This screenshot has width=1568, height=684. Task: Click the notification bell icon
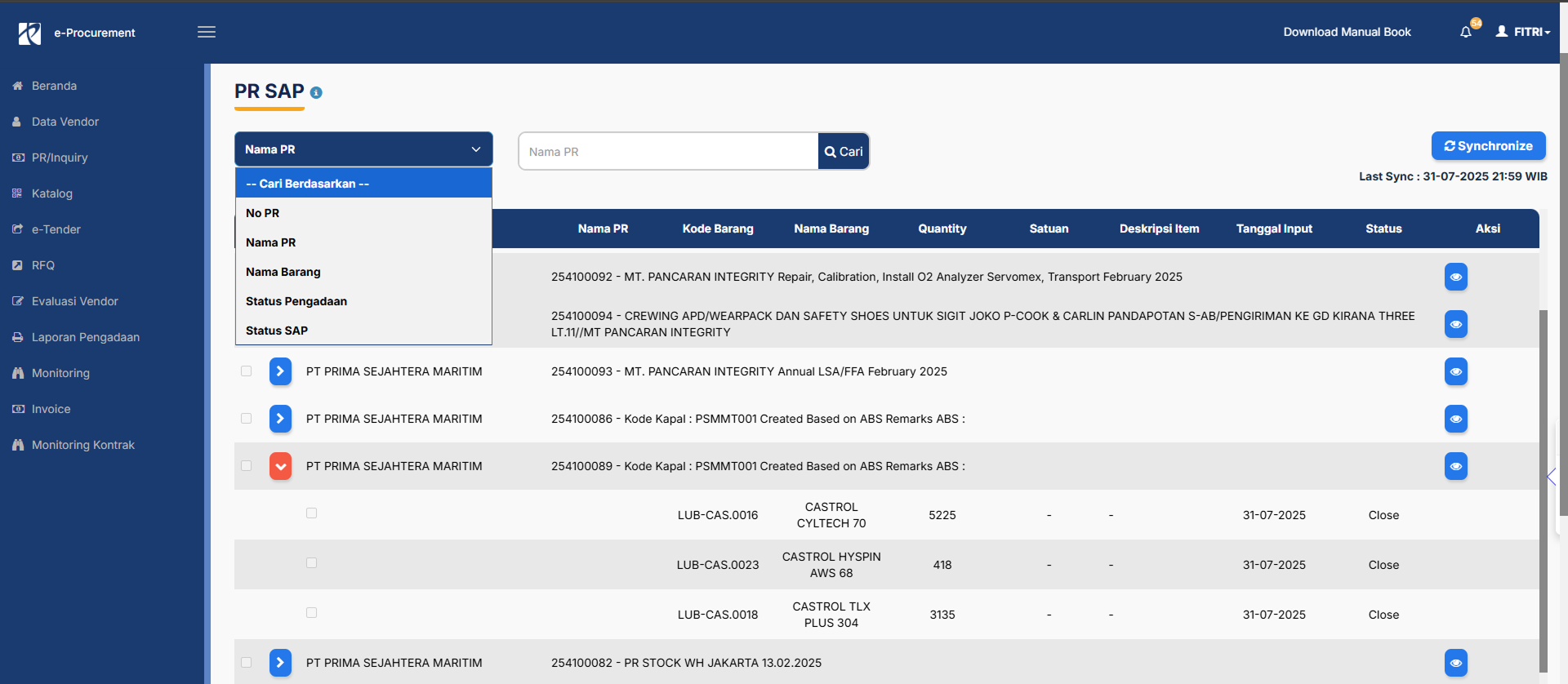1466,32
